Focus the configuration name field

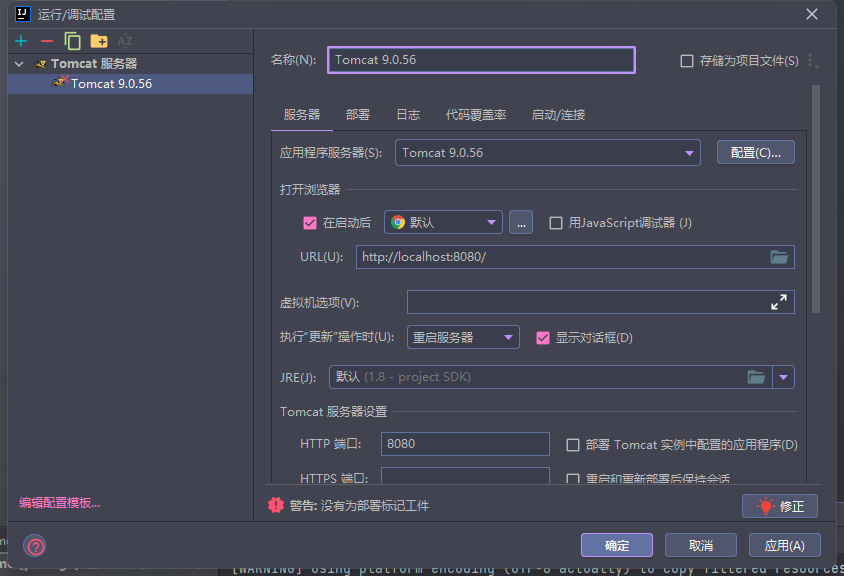coord(481,60)
